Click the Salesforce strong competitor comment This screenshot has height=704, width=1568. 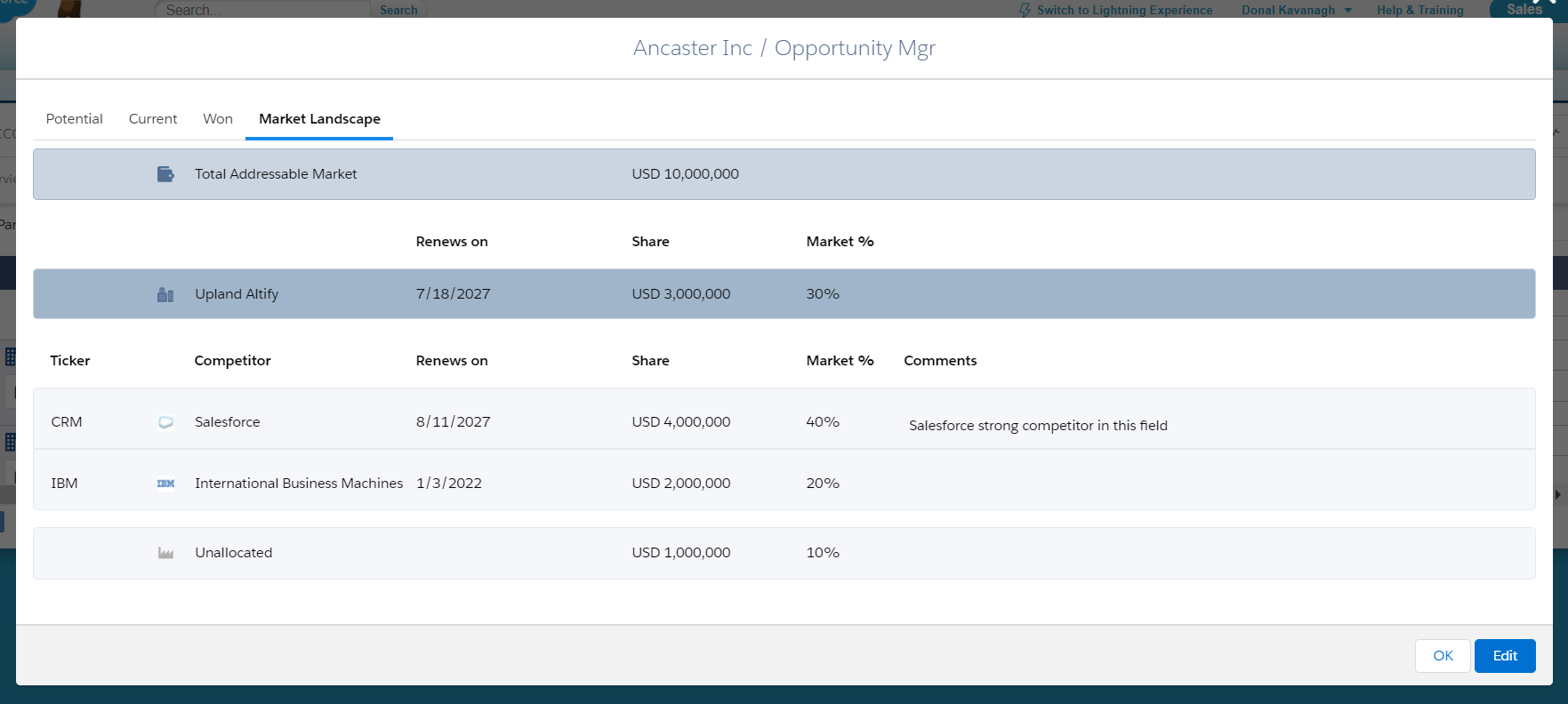1038,426
